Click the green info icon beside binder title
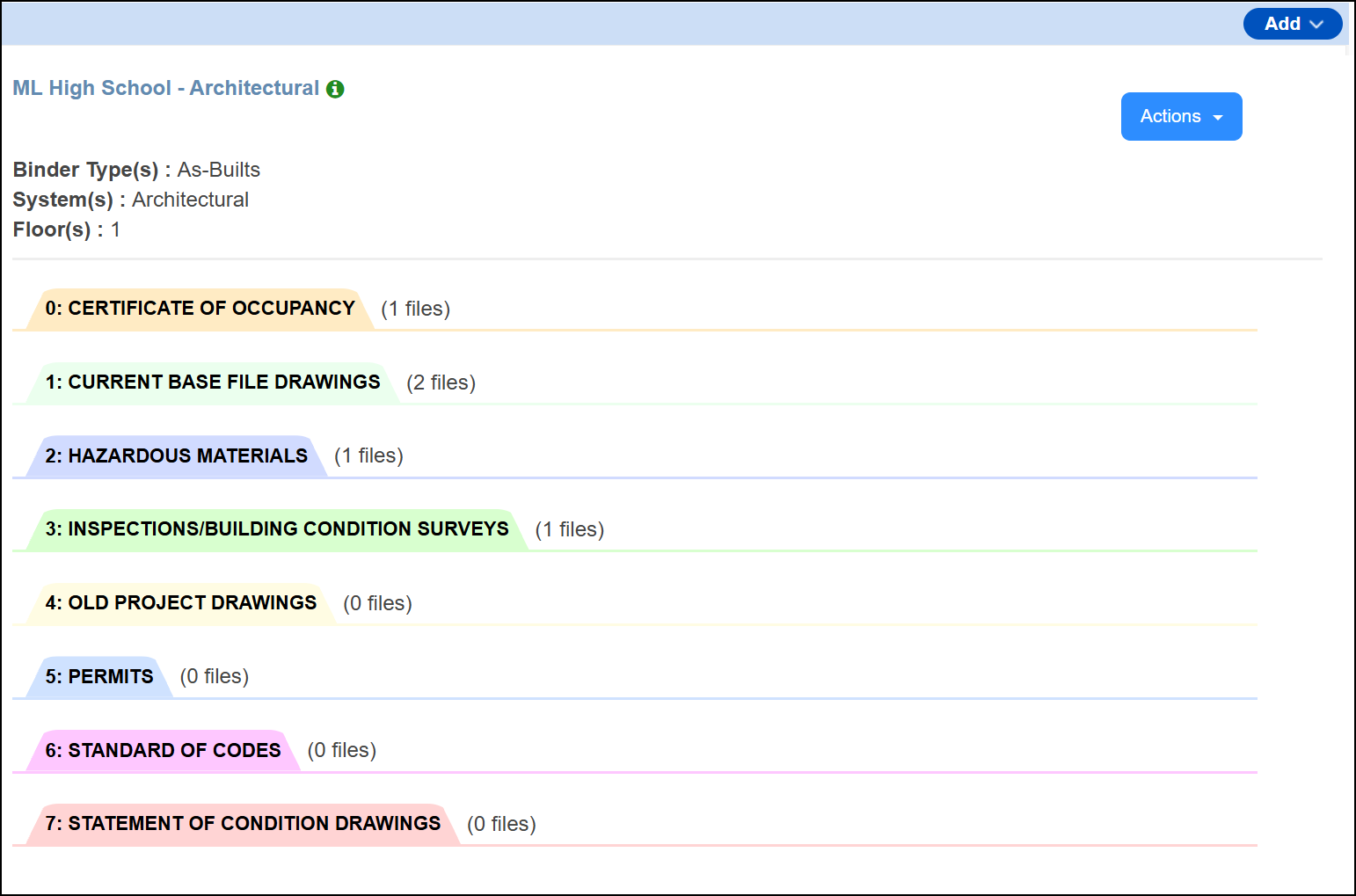This screenshot has height=896, width=1356. click(335, 89)
